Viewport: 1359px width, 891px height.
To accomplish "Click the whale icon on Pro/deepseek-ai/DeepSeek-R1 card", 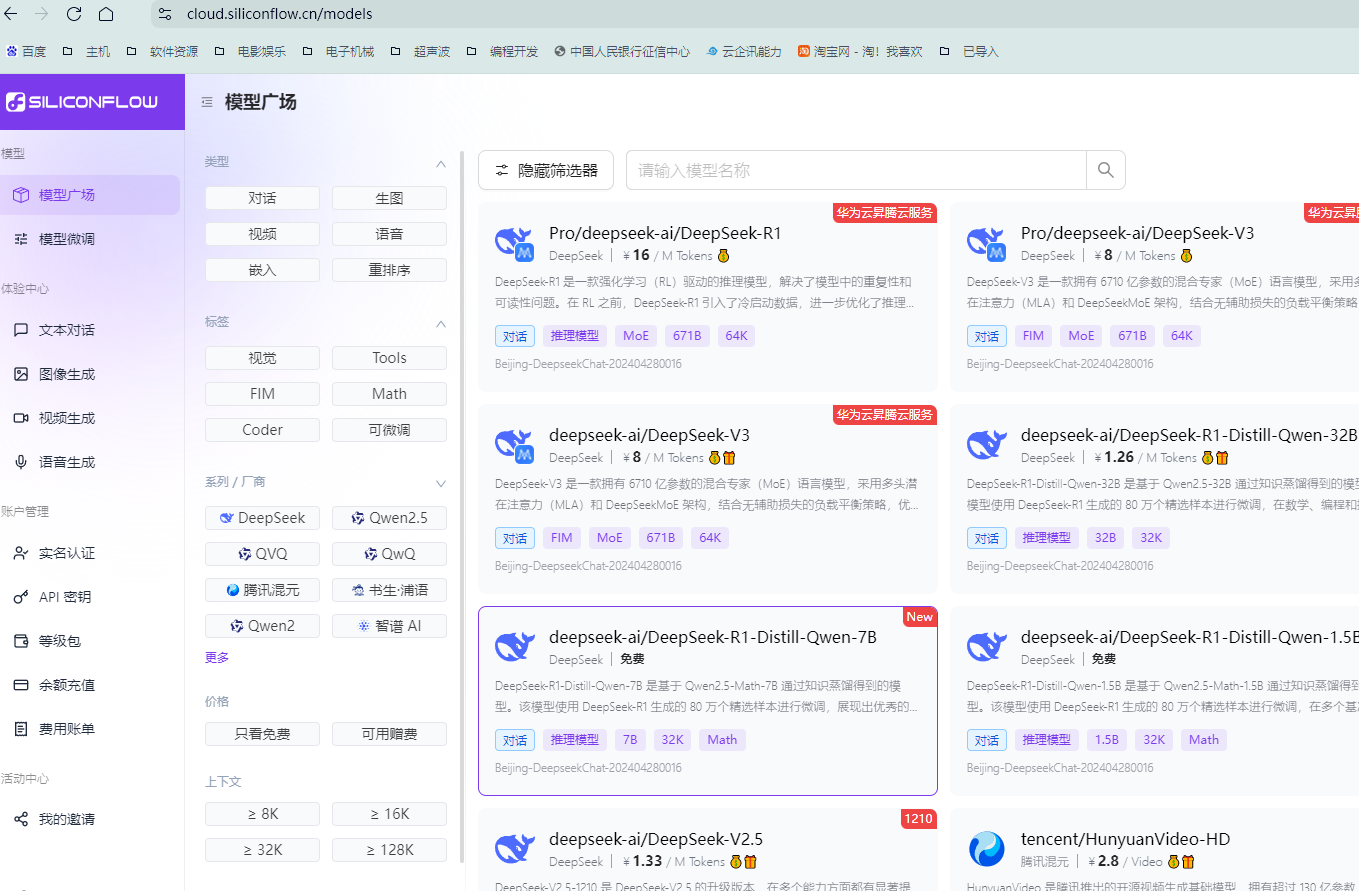I will [x=515, y=243].
